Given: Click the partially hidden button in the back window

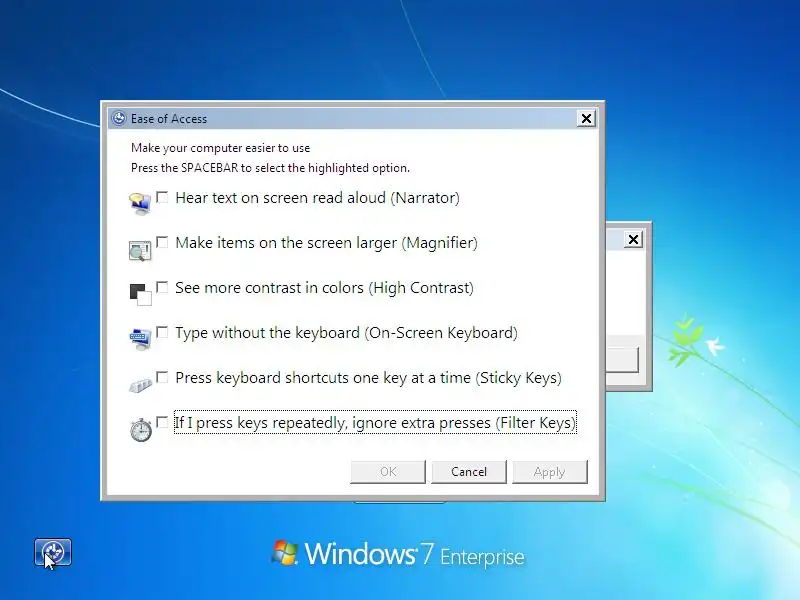Looking at the screenshot, I should (622, 360).
